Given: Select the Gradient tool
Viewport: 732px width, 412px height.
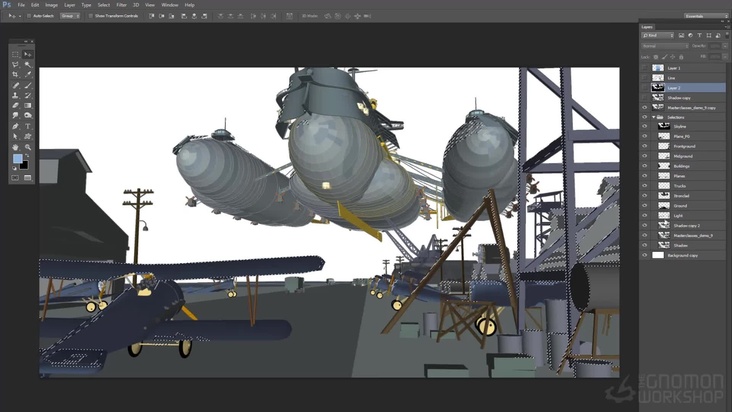Looking at the screenshot, I should [x=28, y=105].
